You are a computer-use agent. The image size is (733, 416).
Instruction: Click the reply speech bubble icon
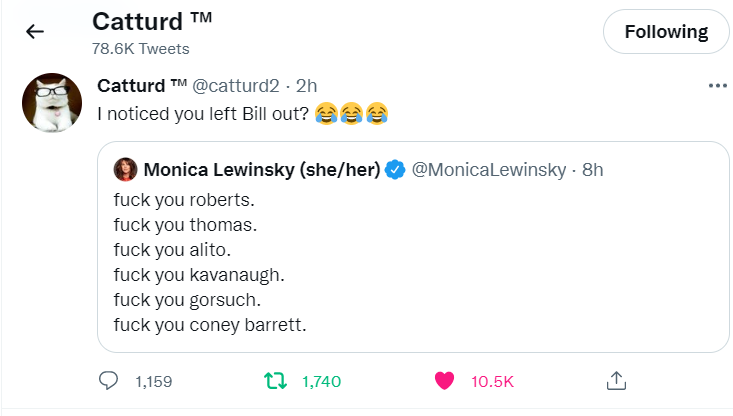(x=109, y=381)
